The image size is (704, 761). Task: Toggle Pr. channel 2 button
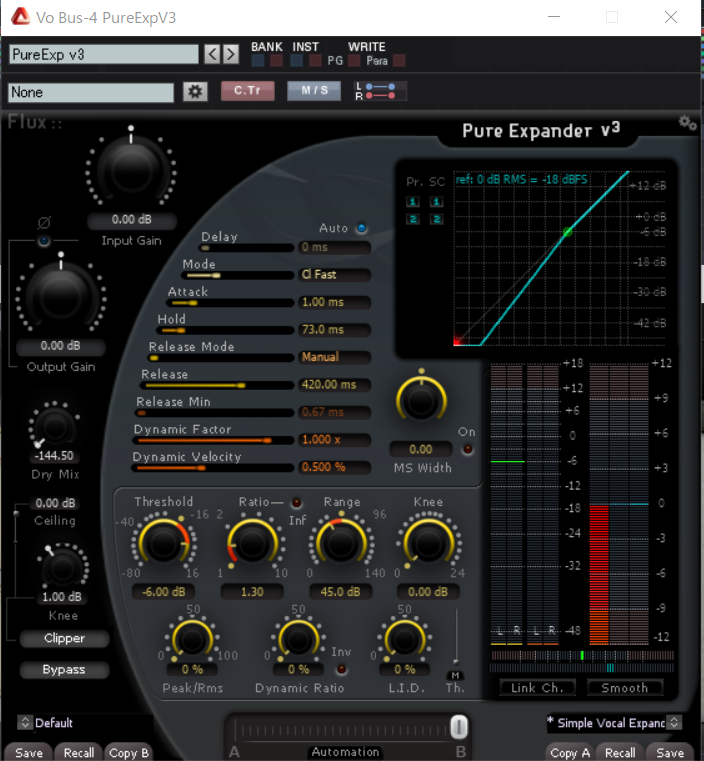pos(413,219)
